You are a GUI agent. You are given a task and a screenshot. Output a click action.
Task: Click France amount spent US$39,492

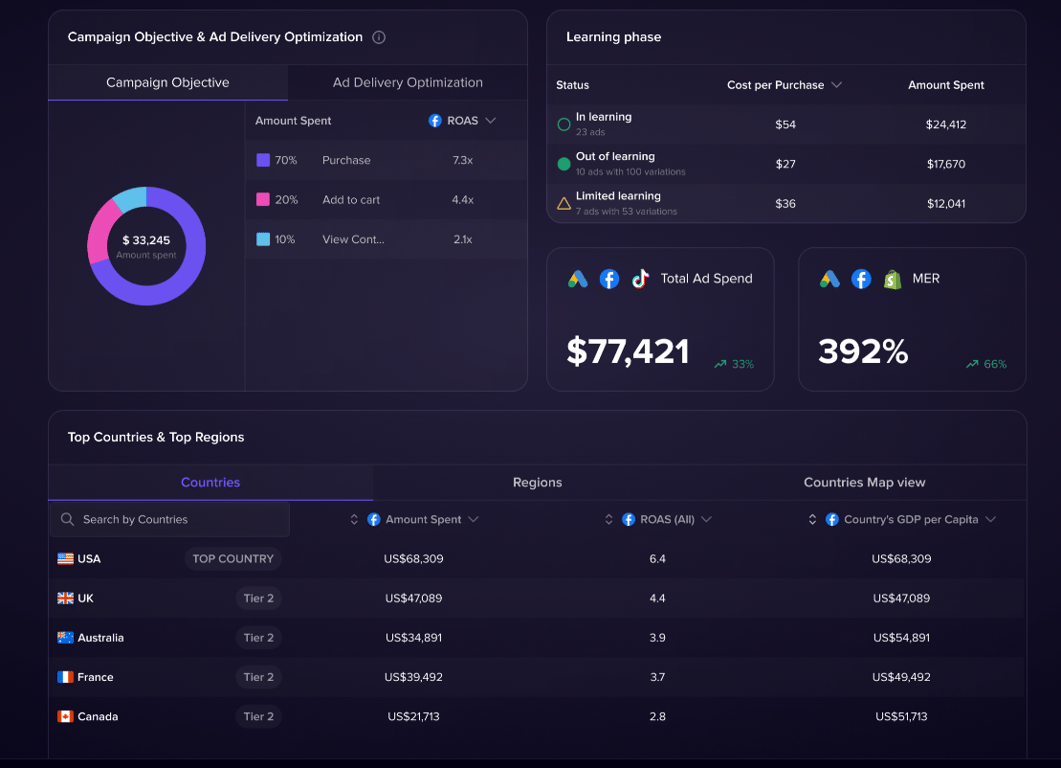tap(413, 677)
